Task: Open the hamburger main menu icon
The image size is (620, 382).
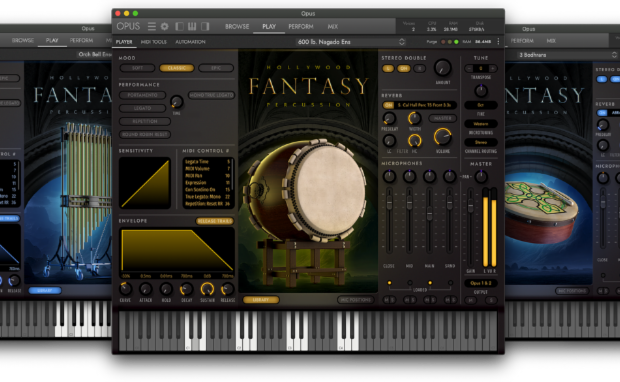Action: tap(151, 26)
